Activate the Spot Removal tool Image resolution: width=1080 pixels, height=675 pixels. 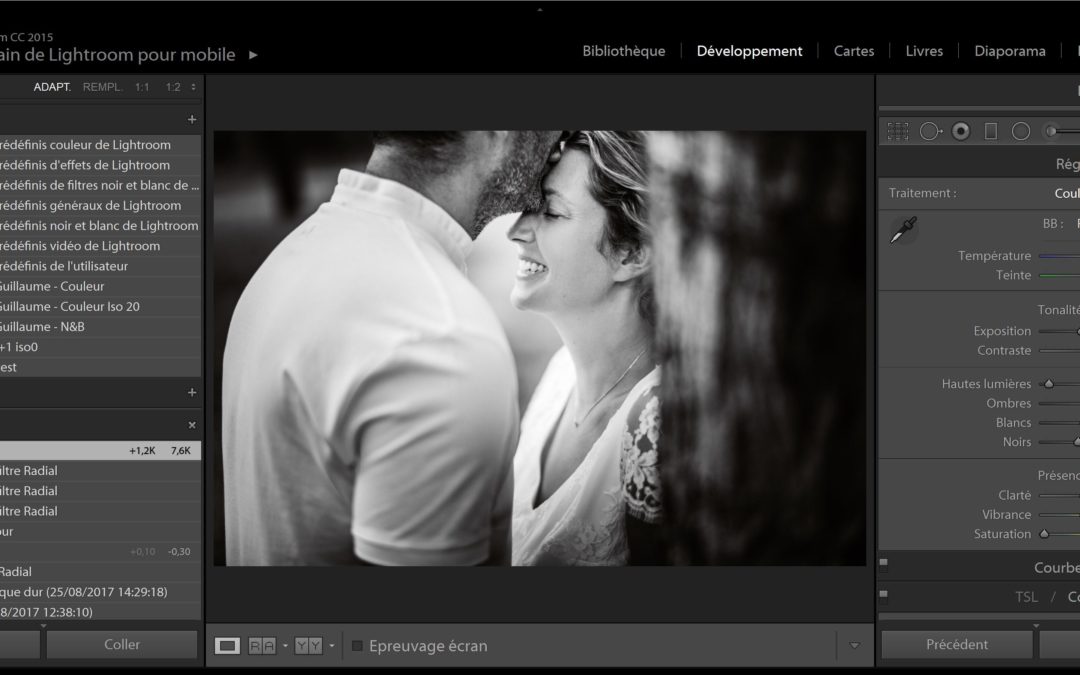(x=930, y=131)
